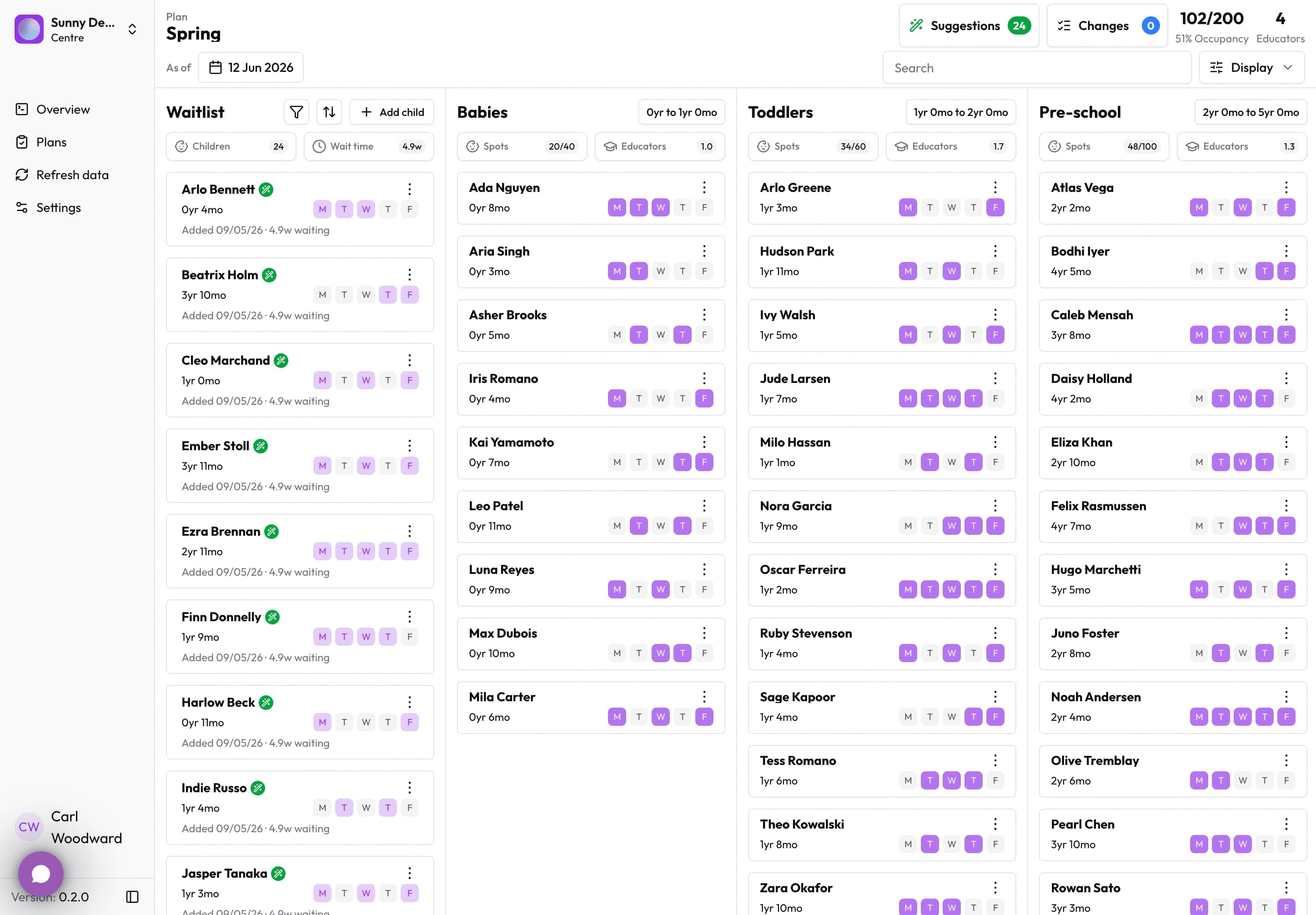Image resolution: width=1316 pixels, height=915 pixels.
Task: Click the Babies Spots 20/40 stat
Action: click(522, 146)
